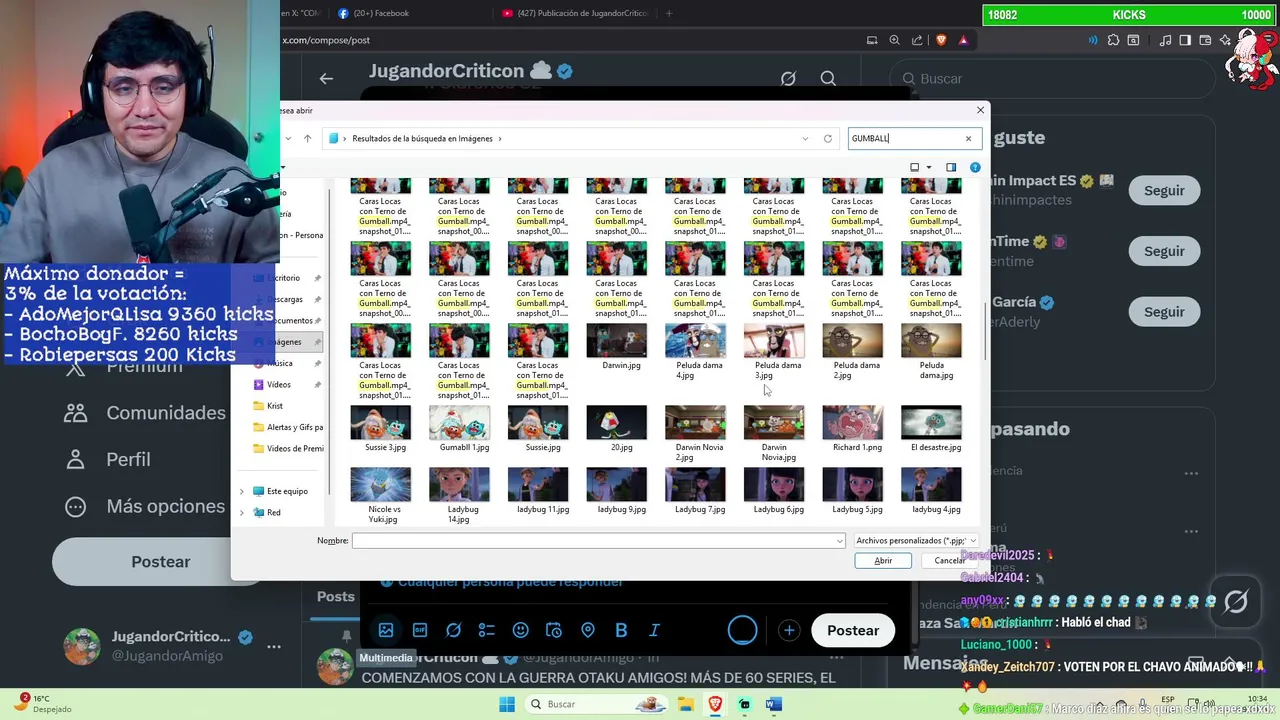Select the Richard 1.png file
Screen dimensions: 1280x720
tap(853, 430)
